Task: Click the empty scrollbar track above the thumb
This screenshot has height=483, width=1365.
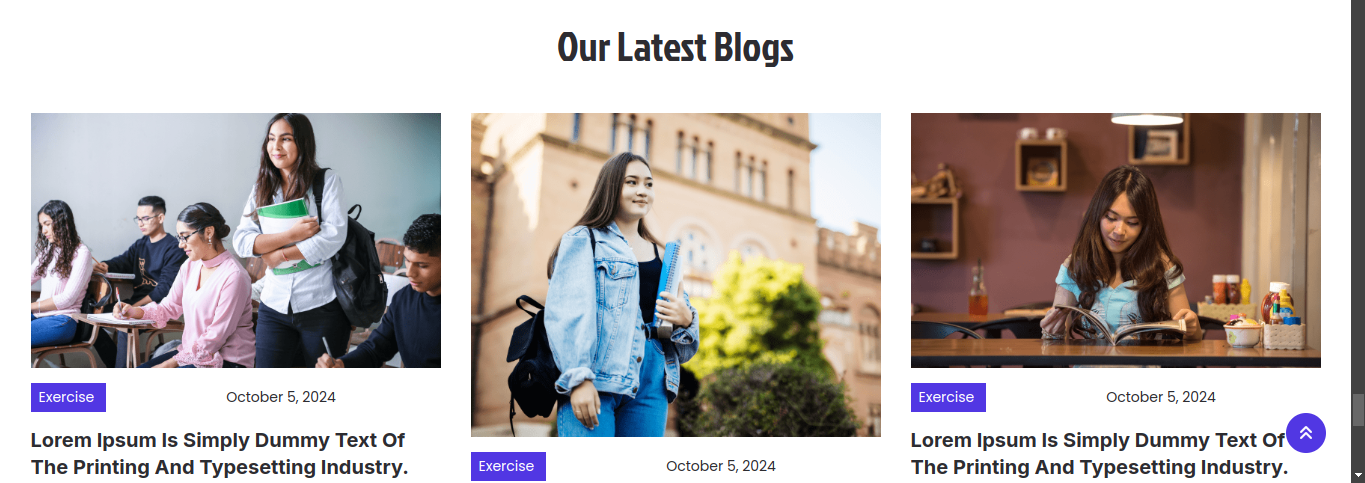Action: pyautogui.click(x=1358, y=200)
